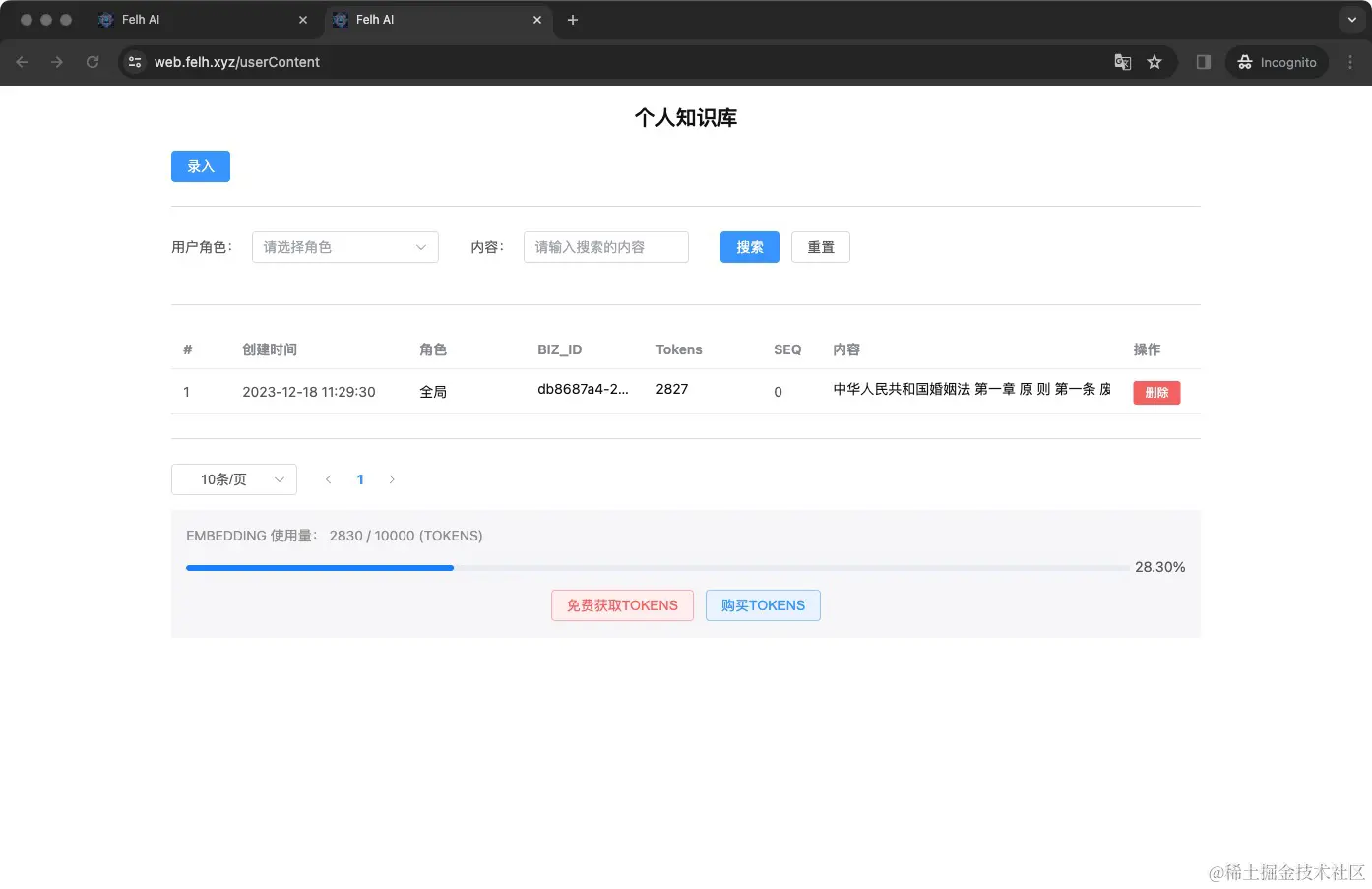This screenshot has height=889, width=1372.
Task: Go to next page via right chevron
Action: click(392, 479)
